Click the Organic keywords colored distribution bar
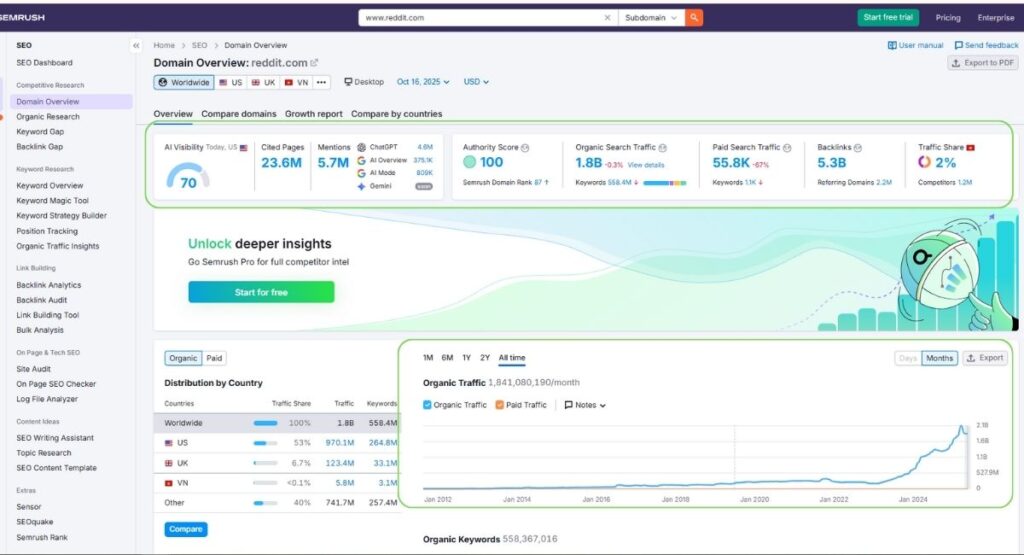The height and width of the screenshot is (555, 1024). (665, 183)
